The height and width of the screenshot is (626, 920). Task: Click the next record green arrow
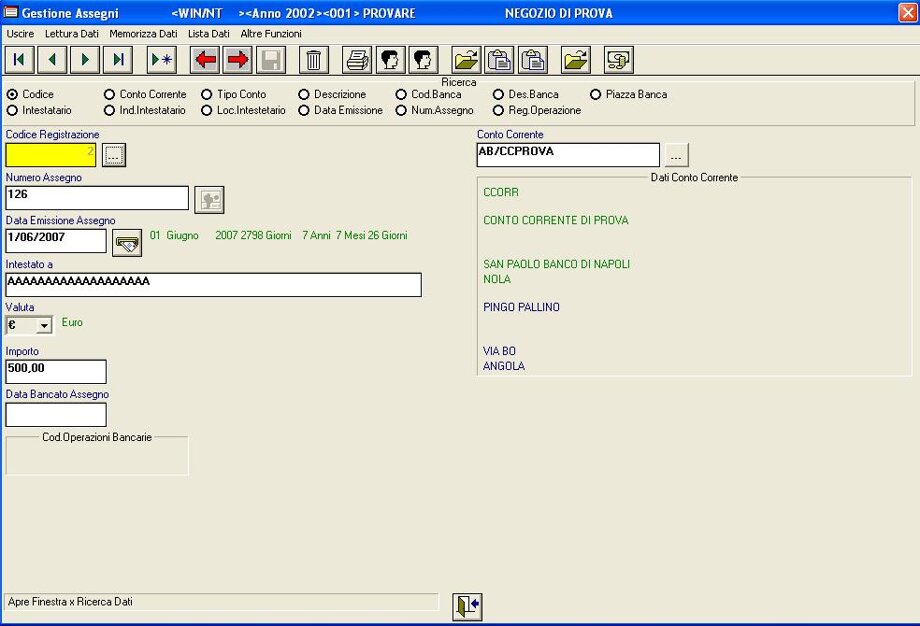pyautogui.click(x=85, y=60)
